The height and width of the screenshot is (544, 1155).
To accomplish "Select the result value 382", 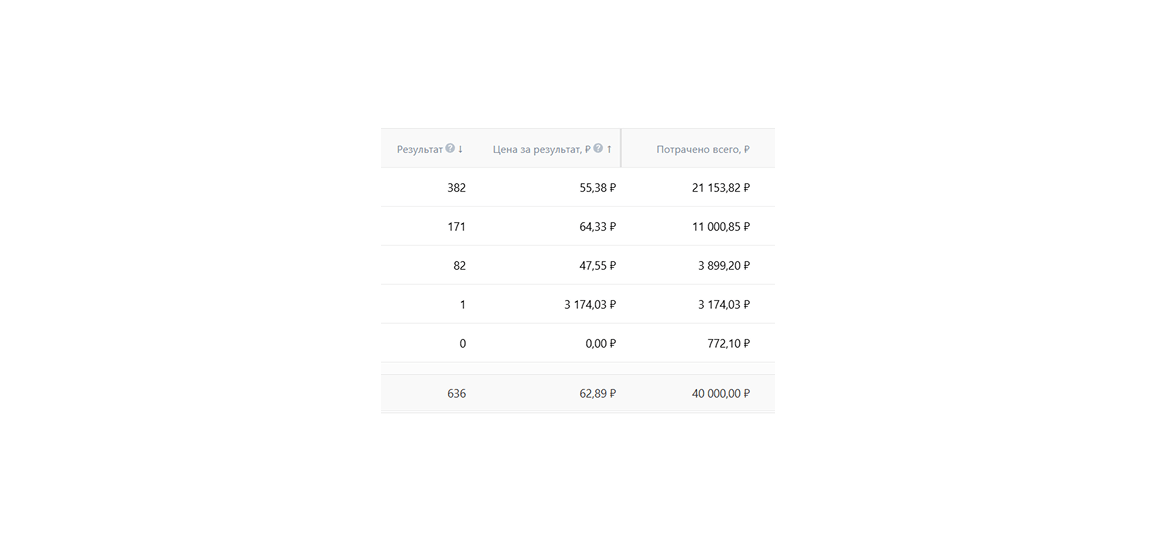I will click(x=456, y=188).
